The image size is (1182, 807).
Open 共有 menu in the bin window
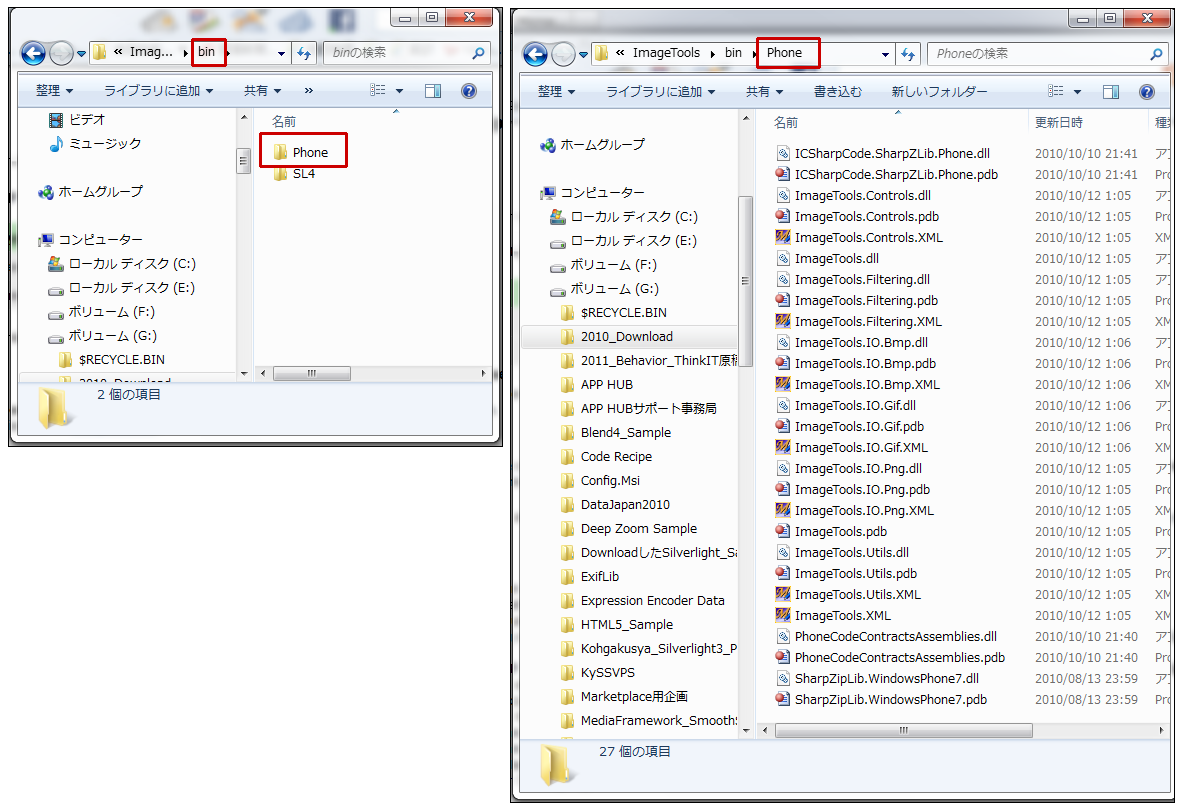(262, 91)
